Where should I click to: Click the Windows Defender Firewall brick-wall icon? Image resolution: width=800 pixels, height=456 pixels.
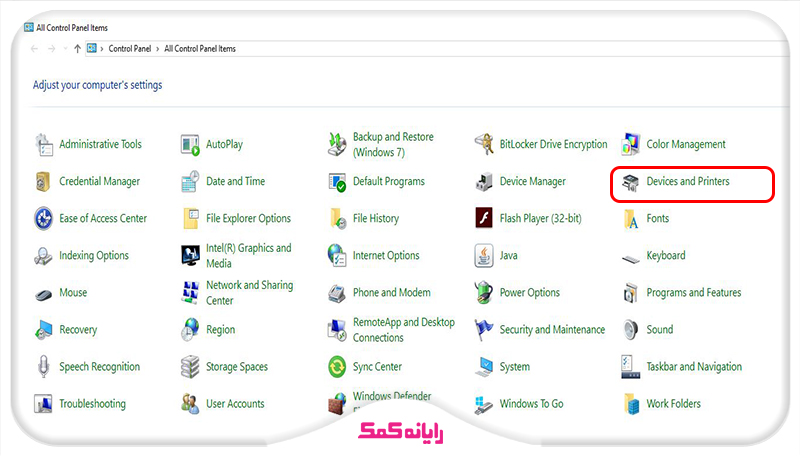click(x=337, y=403)
